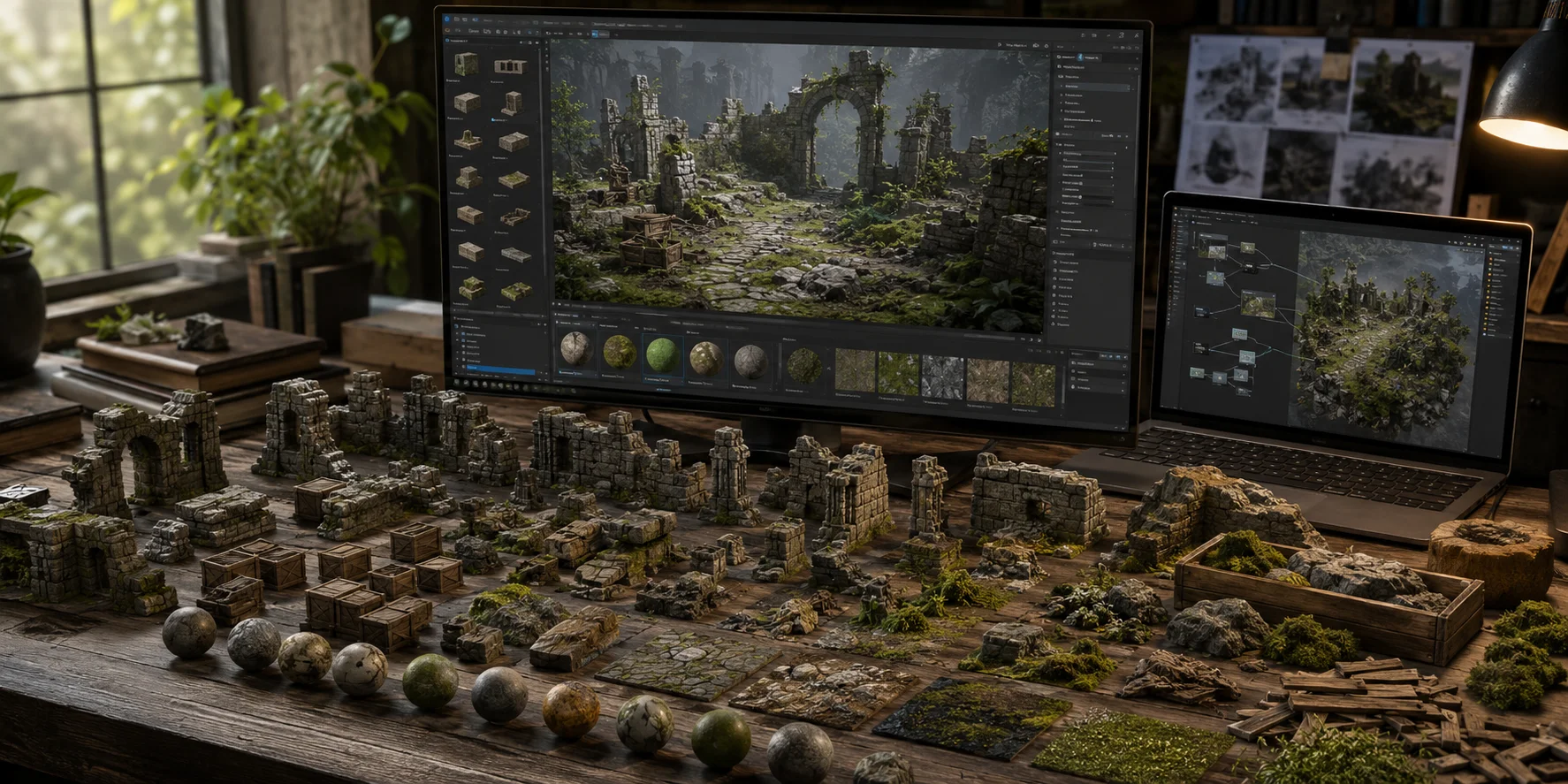Pick the gray rock texture tile

(943, 377)
